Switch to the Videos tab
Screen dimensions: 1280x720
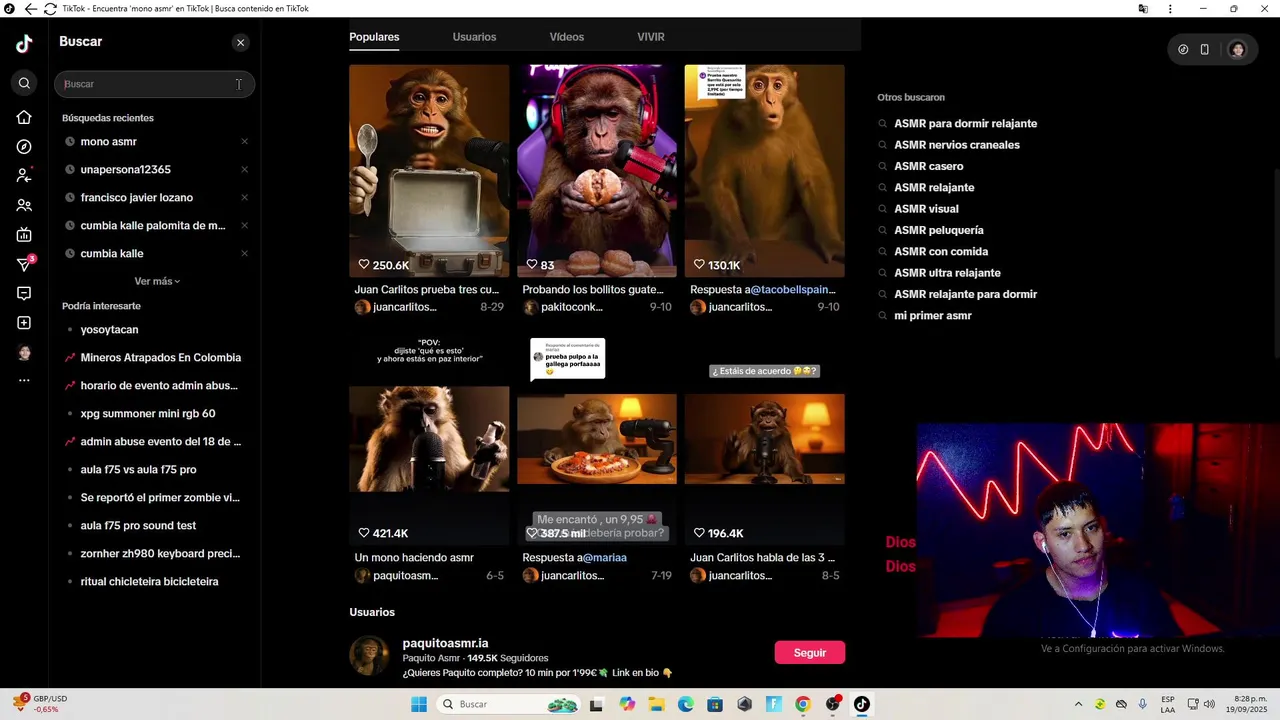566,37
